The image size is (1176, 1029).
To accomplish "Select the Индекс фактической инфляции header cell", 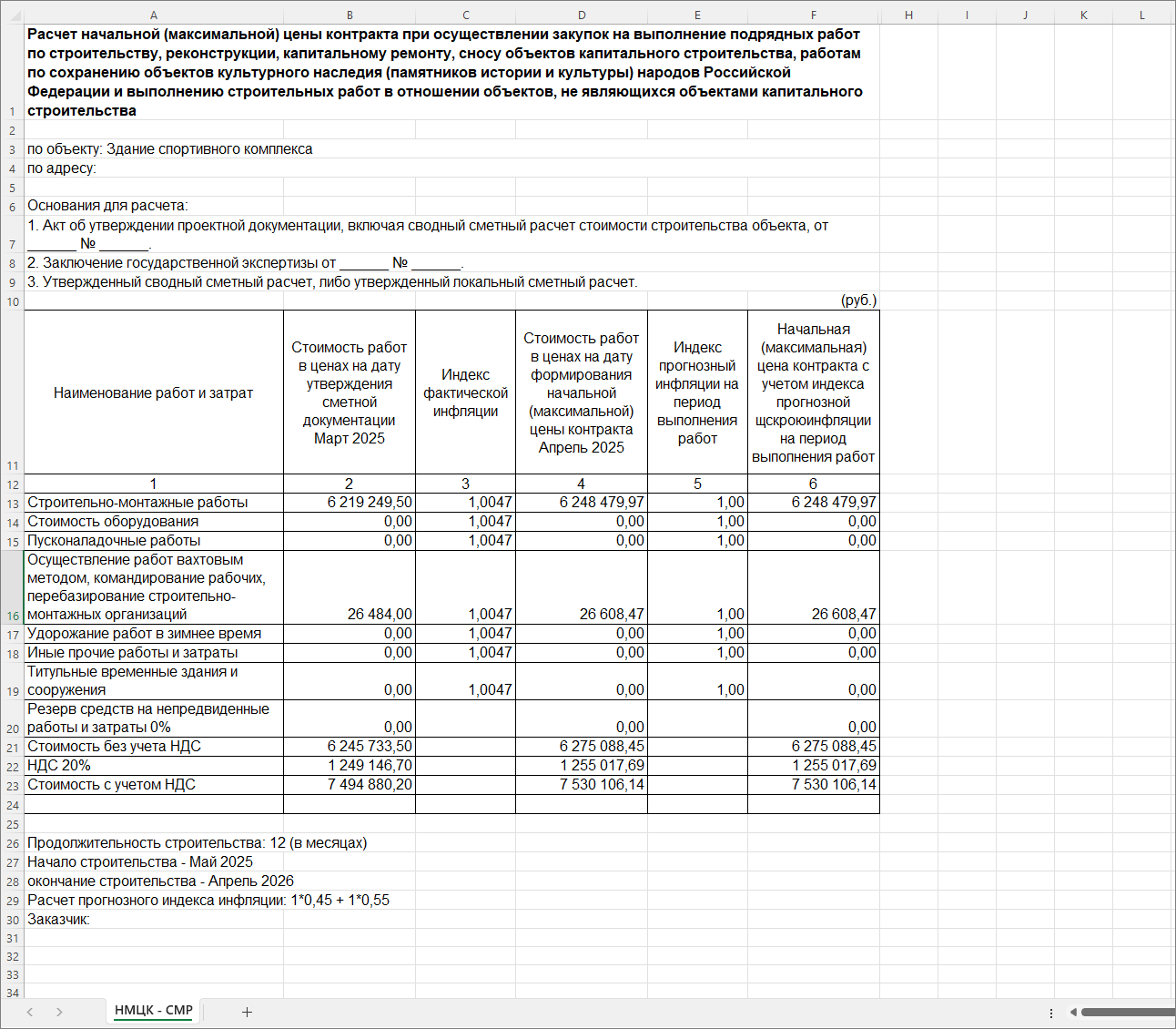I will point(465,392).
